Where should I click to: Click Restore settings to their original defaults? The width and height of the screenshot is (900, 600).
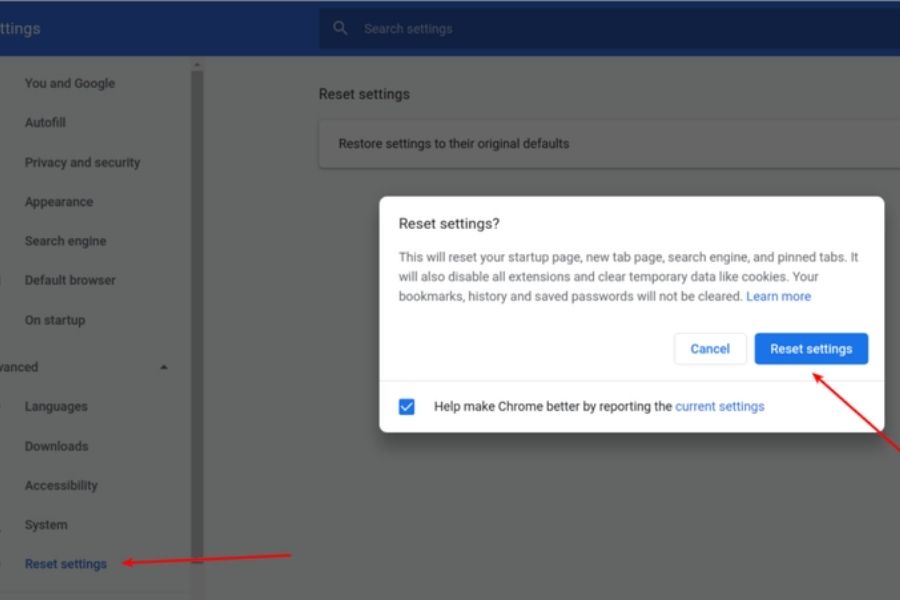click(454, 144)
